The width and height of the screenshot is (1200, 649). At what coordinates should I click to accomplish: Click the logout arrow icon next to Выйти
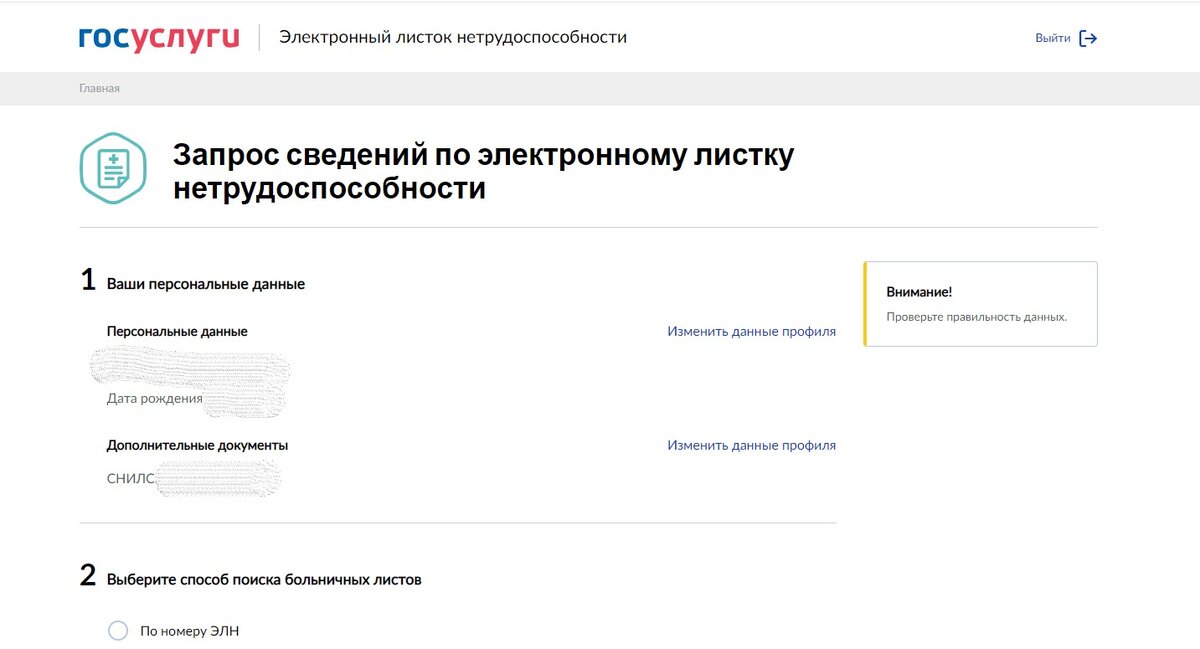click(x=1090, y=37)
